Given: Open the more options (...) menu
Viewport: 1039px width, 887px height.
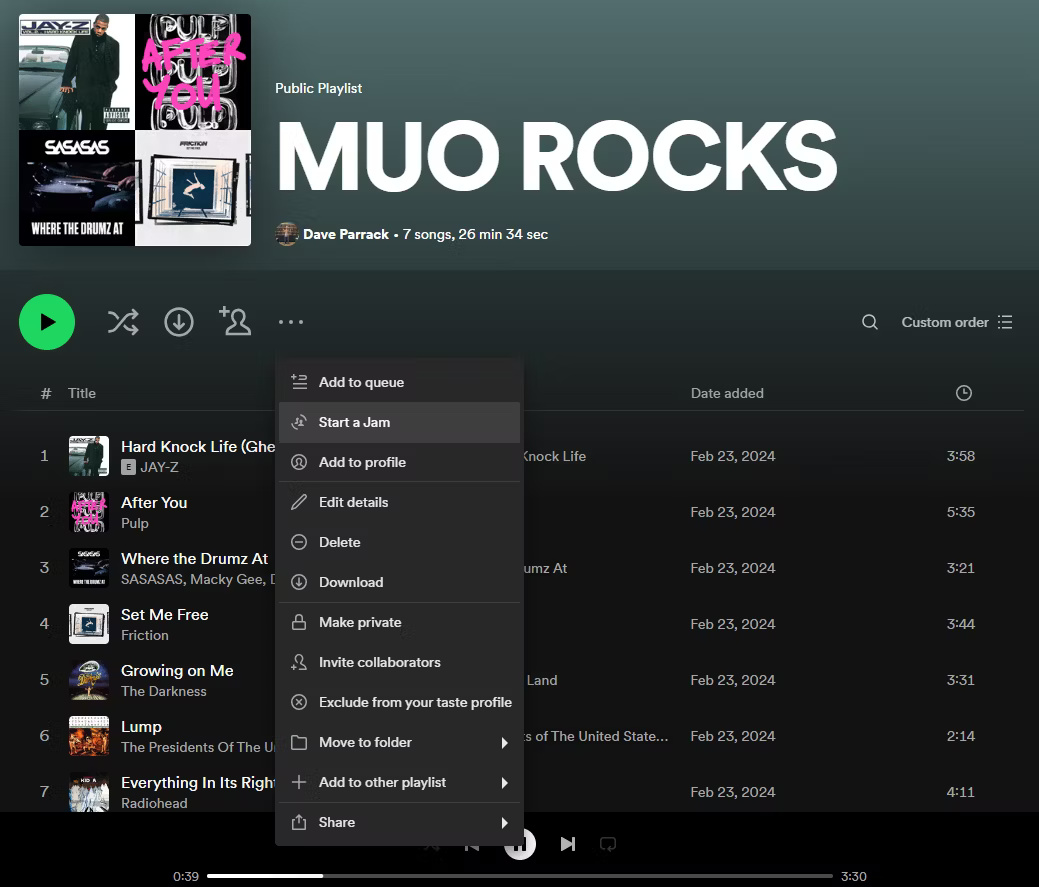Looking at the screenshot, I should click(x=291, y=322).
